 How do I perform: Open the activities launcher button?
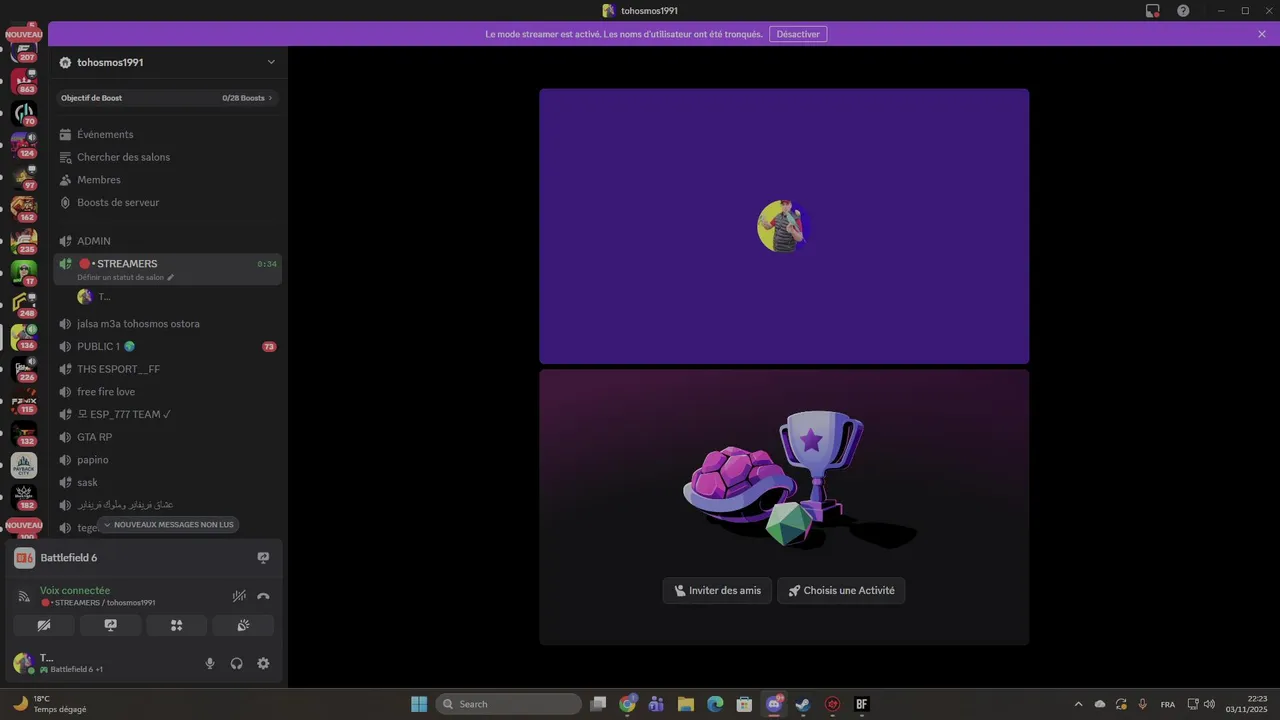176,625
